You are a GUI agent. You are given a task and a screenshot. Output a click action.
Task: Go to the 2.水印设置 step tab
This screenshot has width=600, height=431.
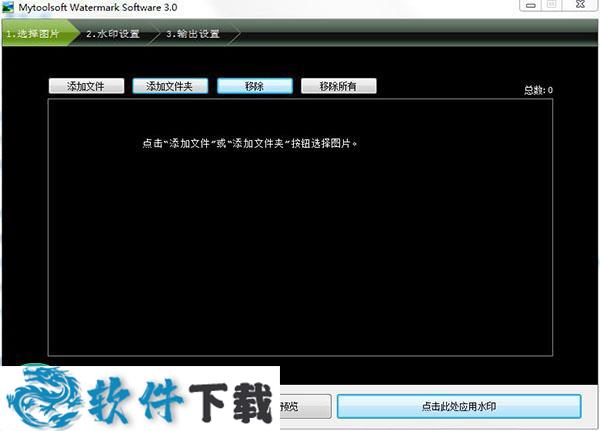click(x=113, y=34)
